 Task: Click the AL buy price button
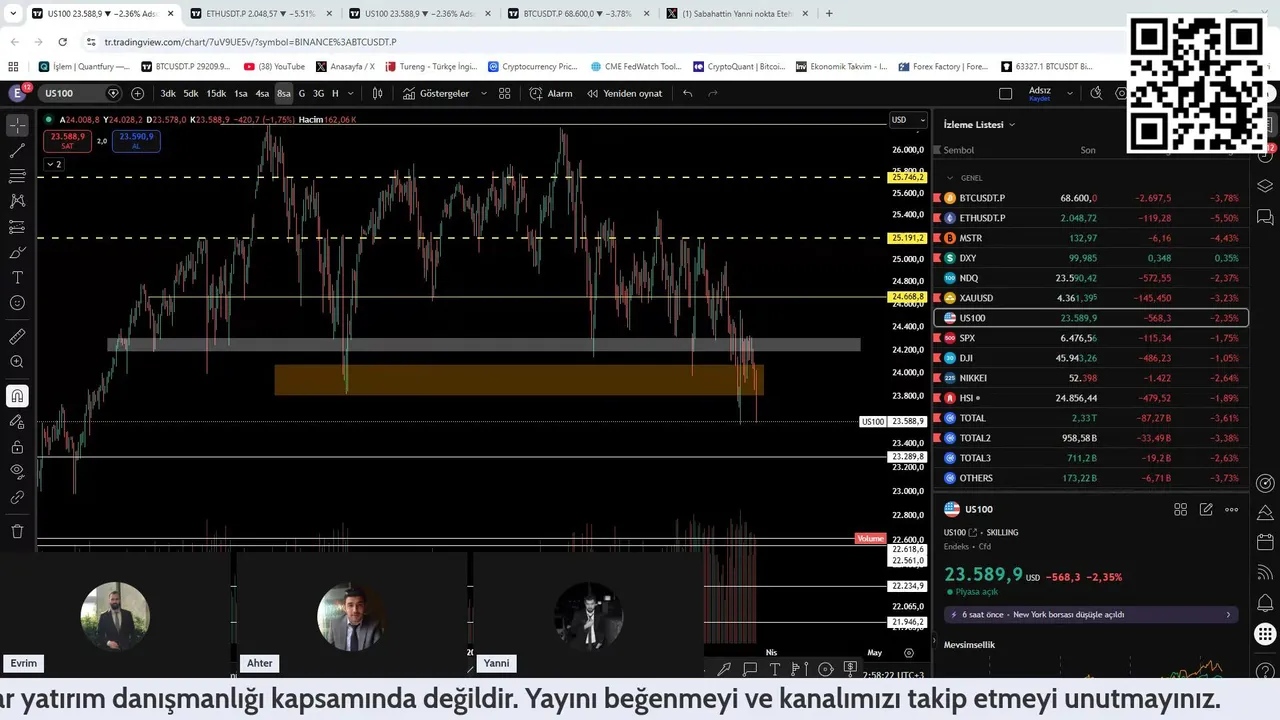tap(136, 140)
